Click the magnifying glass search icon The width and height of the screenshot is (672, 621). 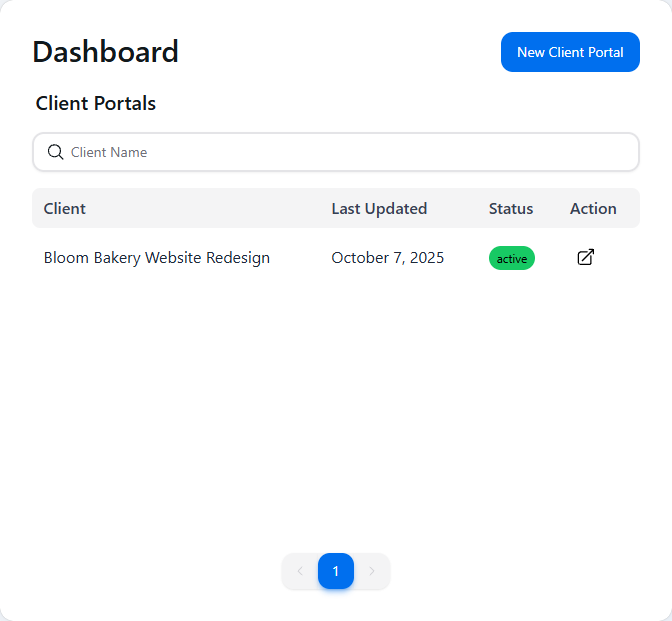click(56, 152)
